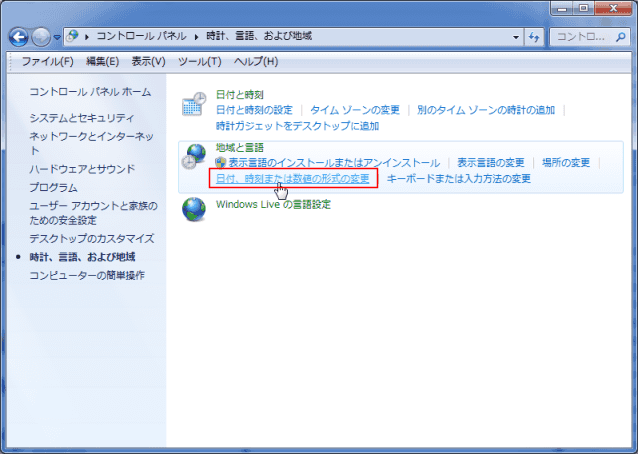Open ユーザー アカウントと家族のための安全設定
The image size is (638, 454).
(94, 213)
